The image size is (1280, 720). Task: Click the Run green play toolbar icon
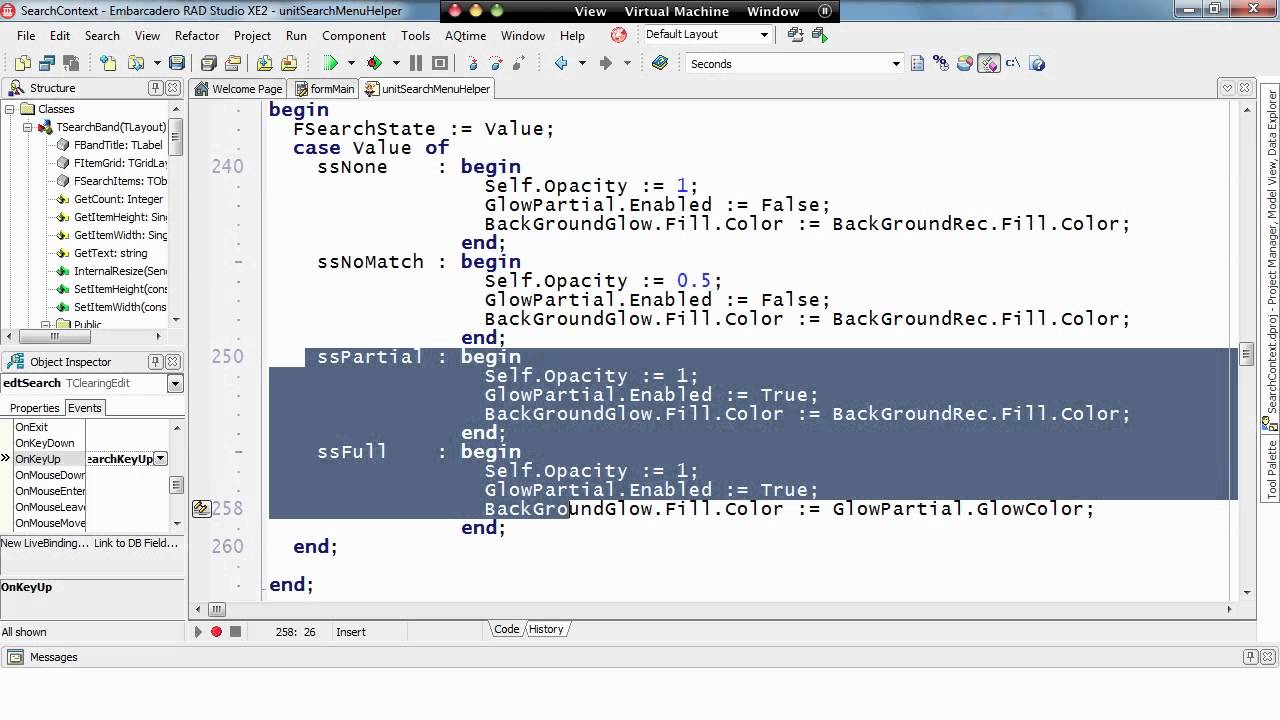pos(330,63)
